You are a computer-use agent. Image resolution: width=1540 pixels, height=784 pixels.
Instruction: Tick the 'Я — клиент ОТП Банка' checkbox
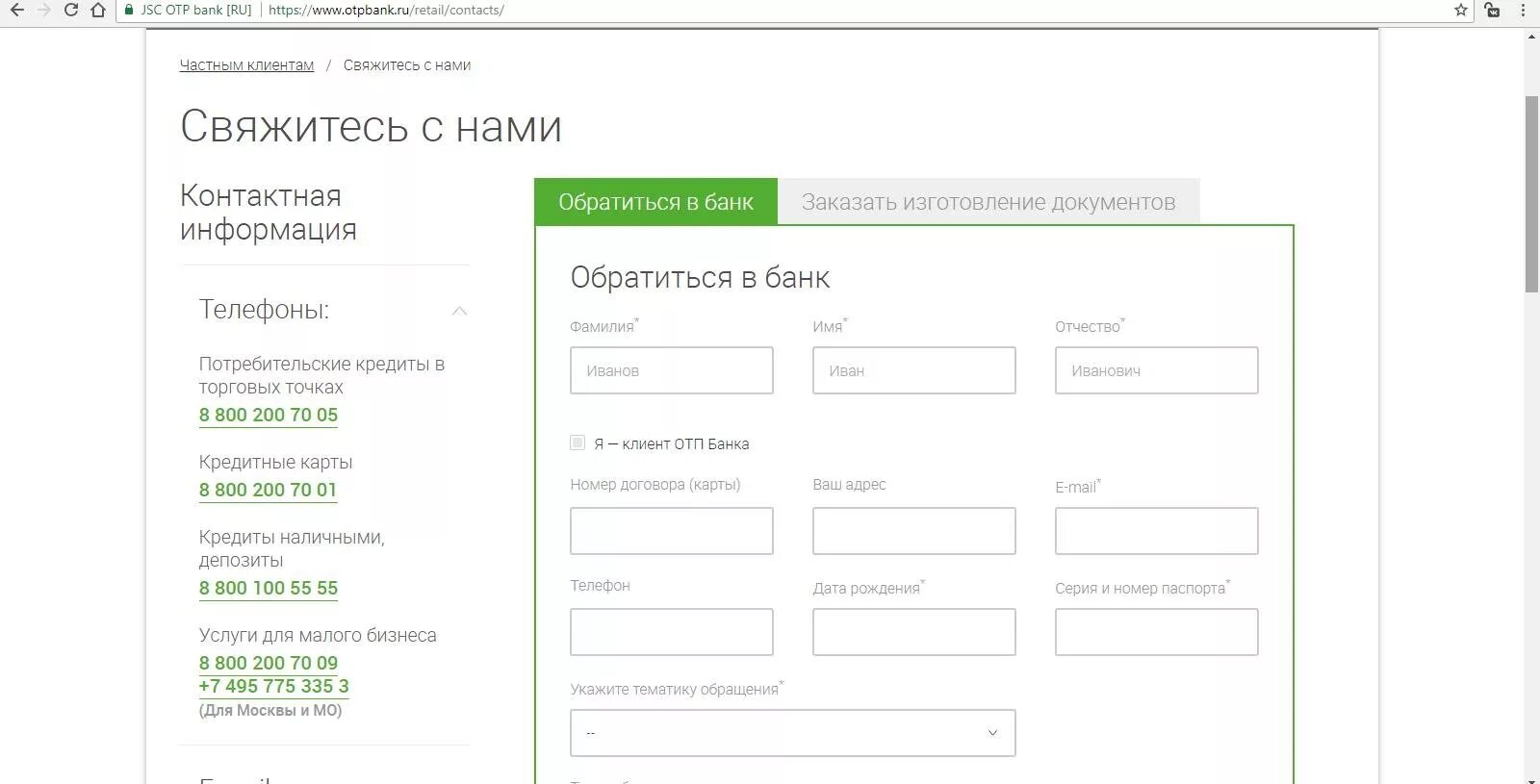click(577, 443)
